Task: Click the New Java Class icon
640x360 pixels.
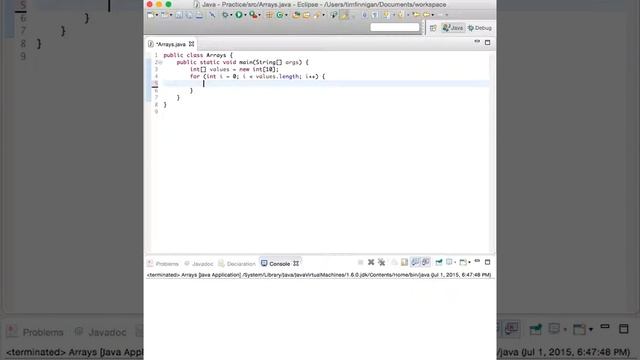Action: point(279,15)
